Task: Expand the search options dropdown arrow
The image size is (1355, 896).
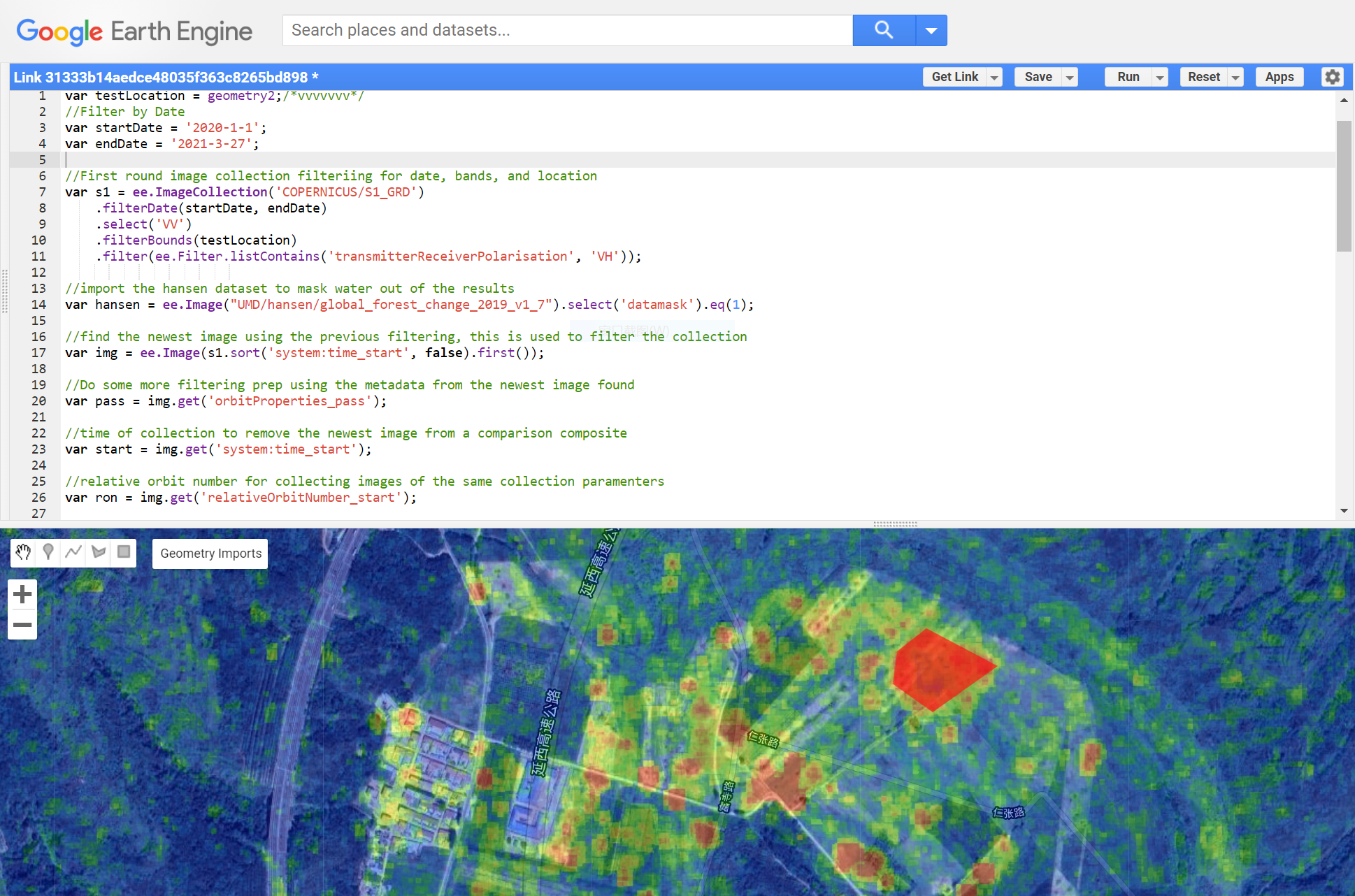Action: [x=931, y=30]
